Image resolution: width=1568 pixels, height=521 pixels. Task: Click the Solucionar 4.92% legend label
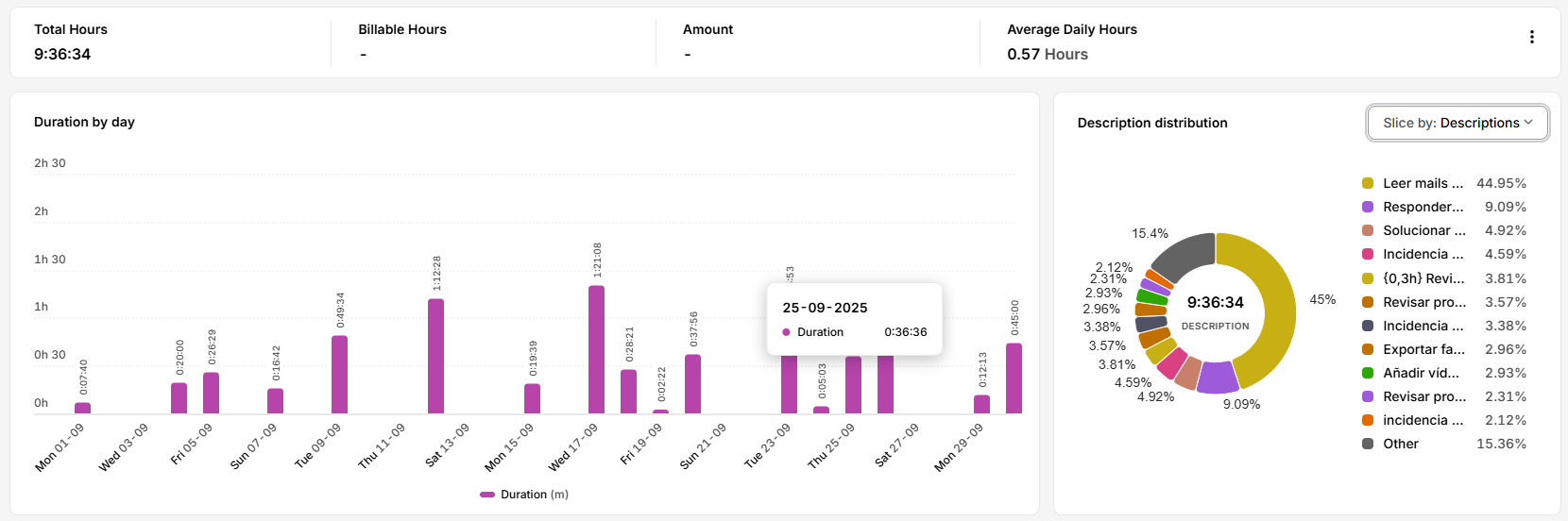pyautogui.click(x=1423, y=230)
